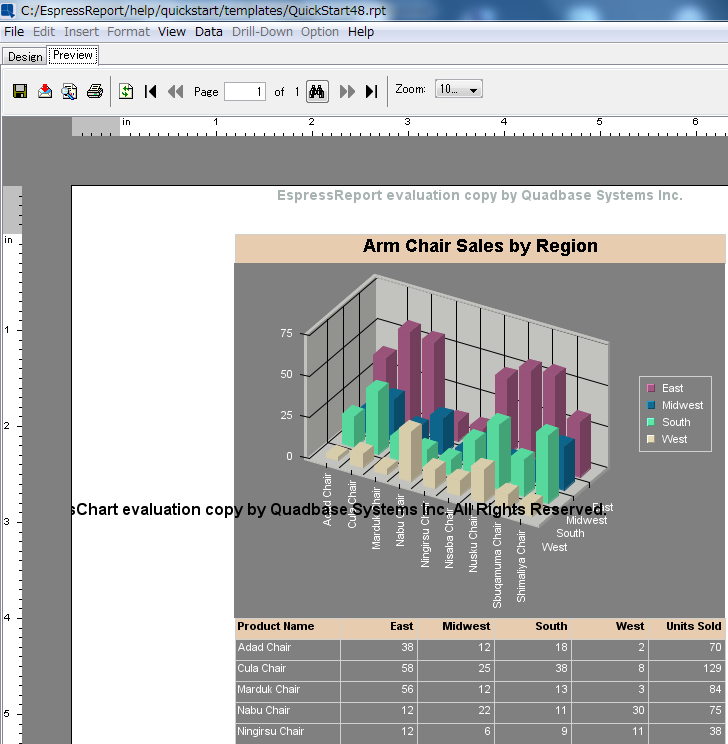The image size is (728, 744).
Task: Switch to the Design tab
Action: pos(25,56)
